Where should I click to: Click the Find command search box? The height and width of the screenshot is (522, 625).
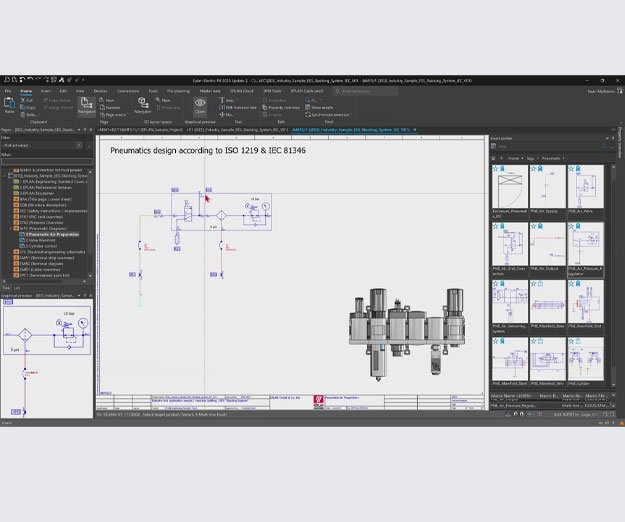pyautogui.click(x=366, y=91)
